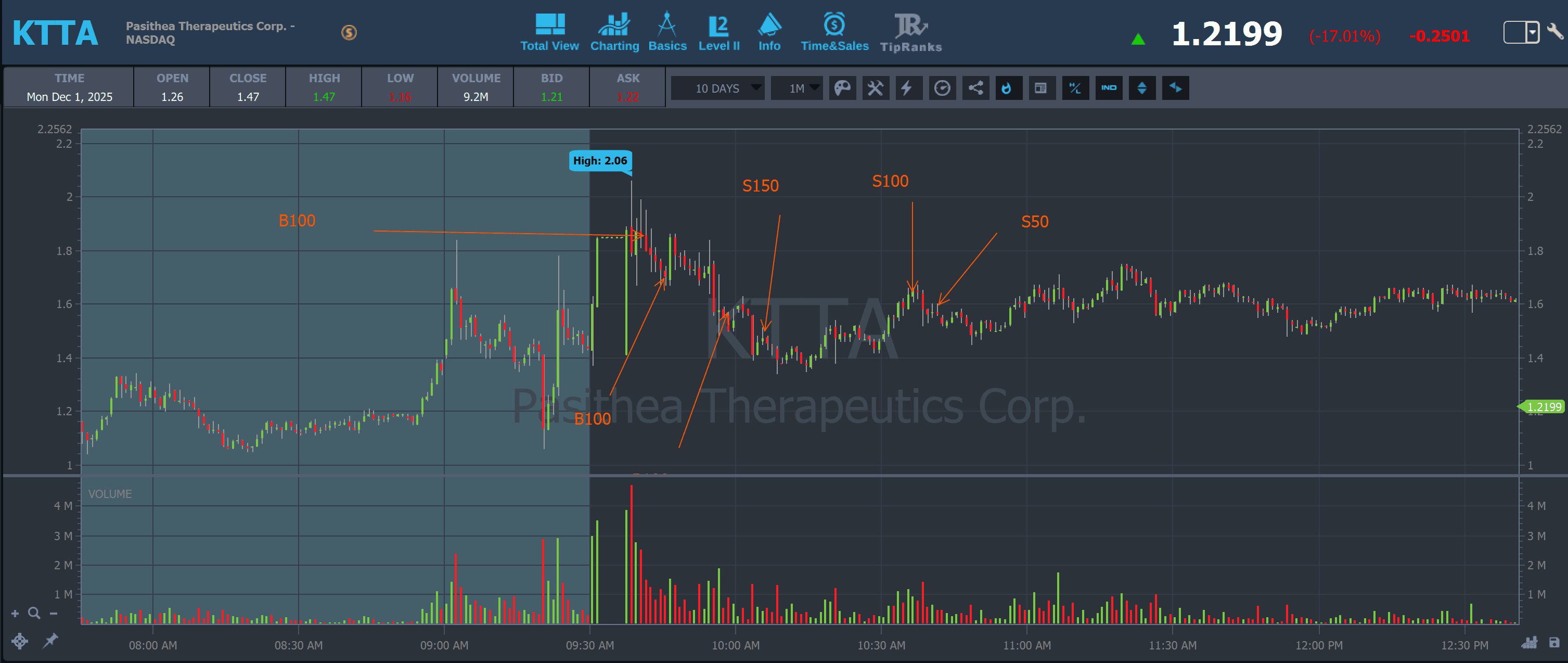Expand the 10 DAYS range dropdown
1568x663 pixels.
[x=717, y=88]
